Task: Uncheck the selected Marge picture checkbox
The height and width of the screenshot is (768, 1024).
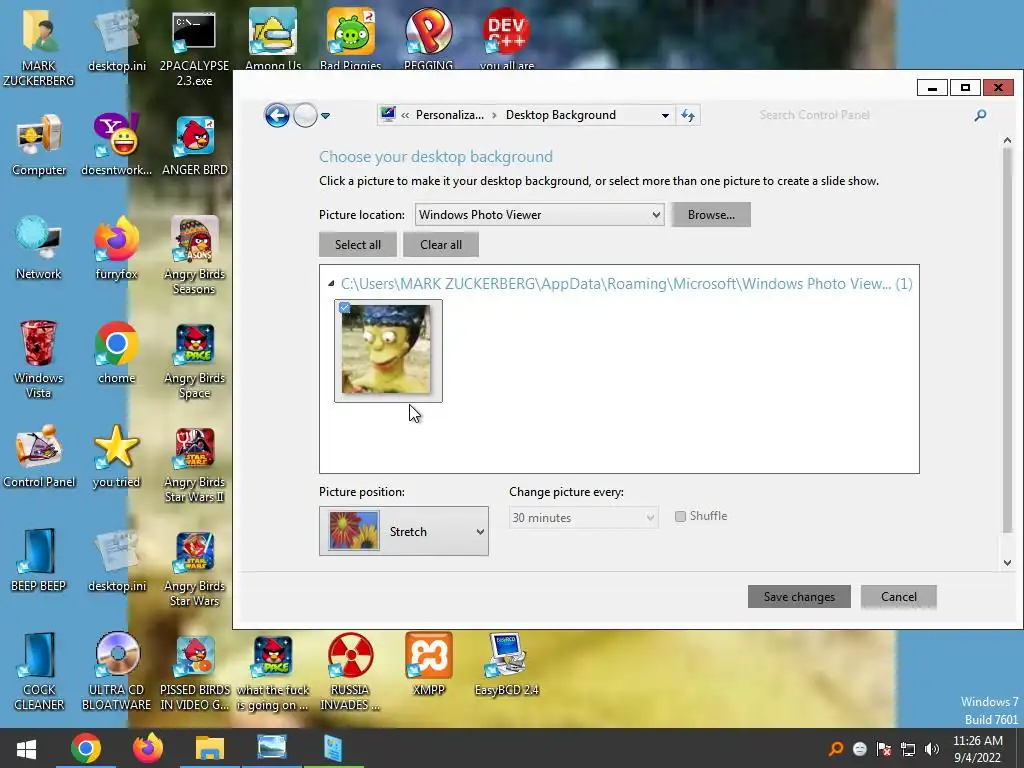Action: pos(345,308)
